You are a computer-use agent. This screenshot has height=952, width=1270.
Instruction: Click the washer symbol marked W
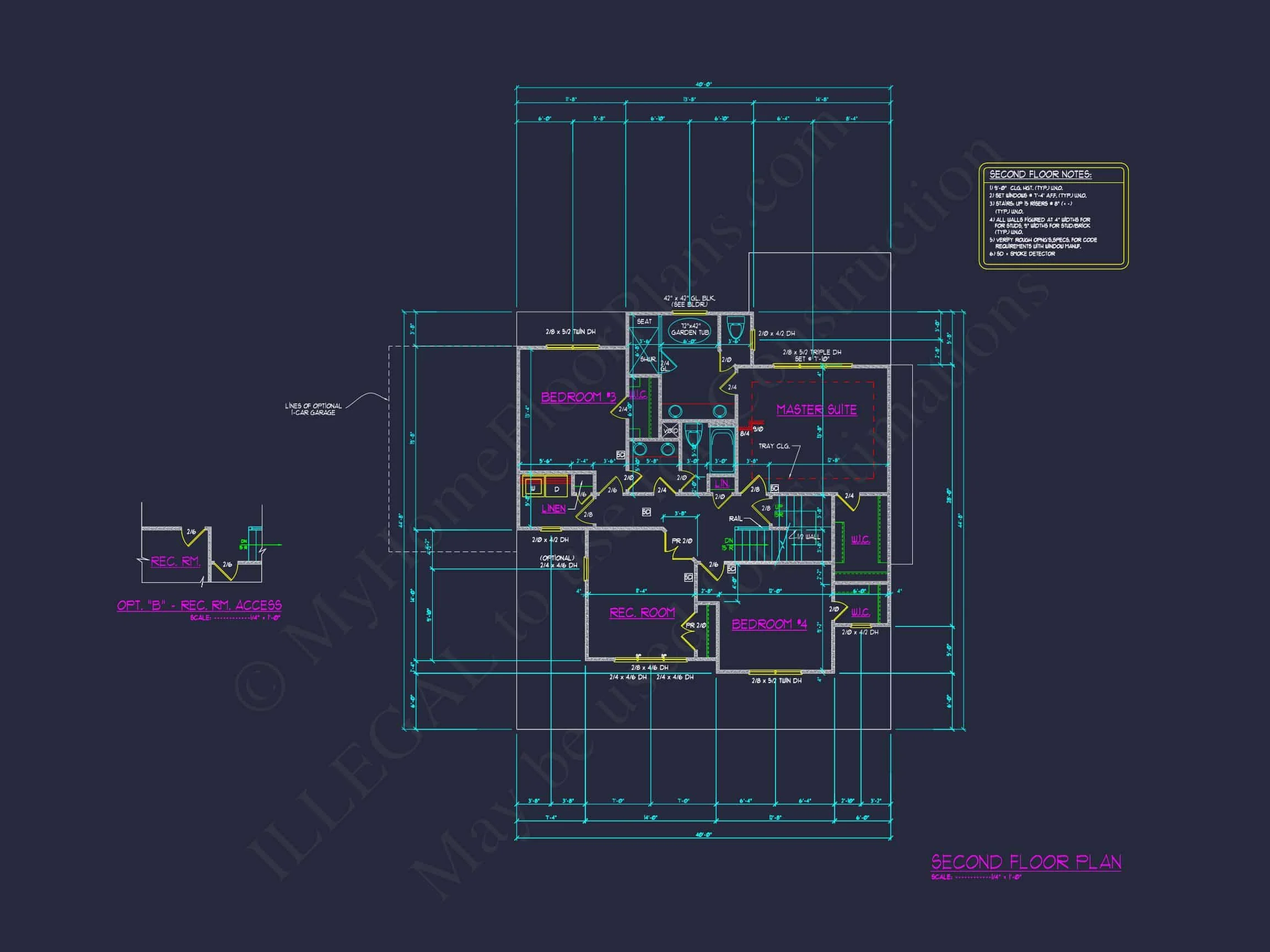(x=532, y=488)
